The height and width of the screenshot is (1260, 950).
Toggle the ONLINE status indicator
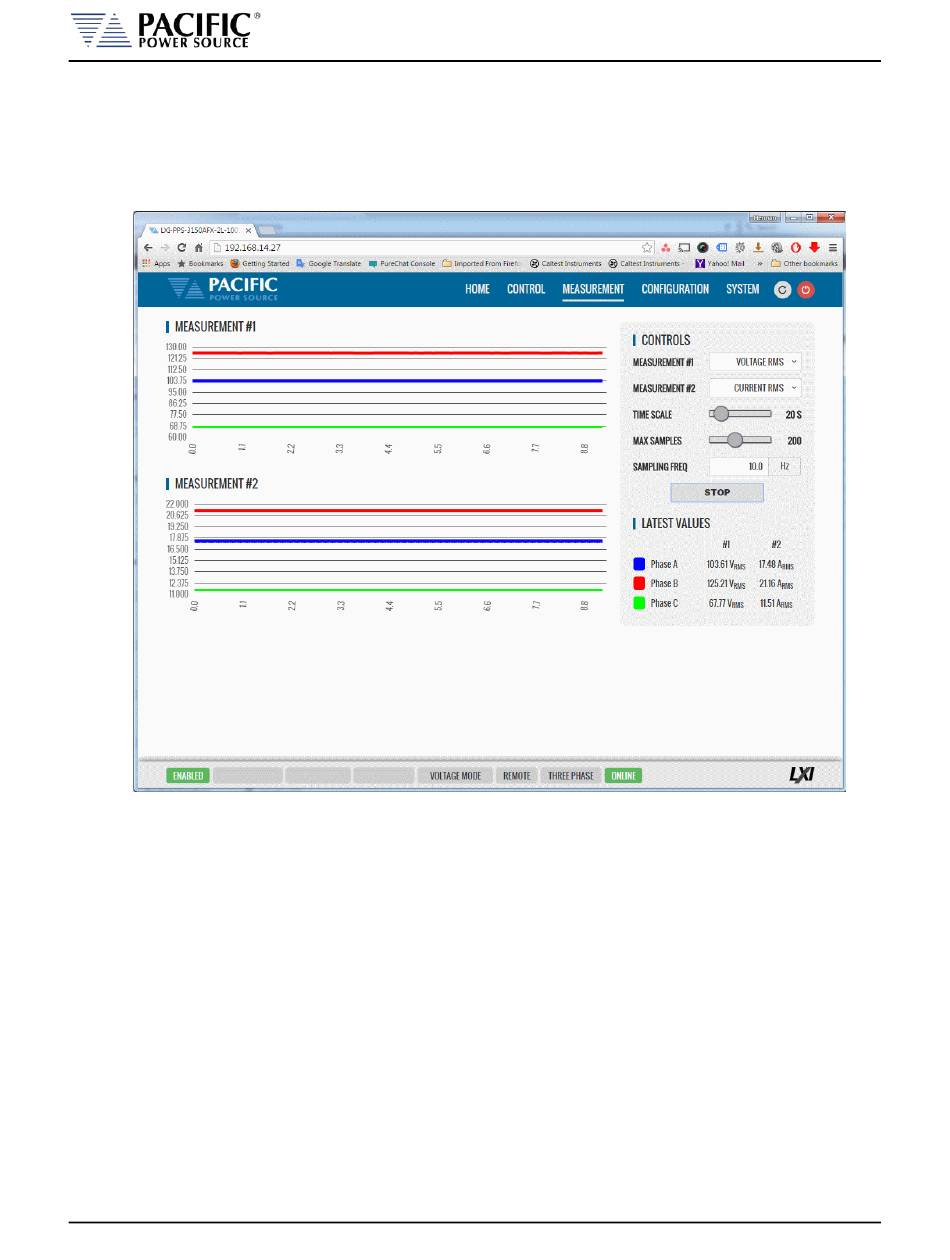coord(623,776)
